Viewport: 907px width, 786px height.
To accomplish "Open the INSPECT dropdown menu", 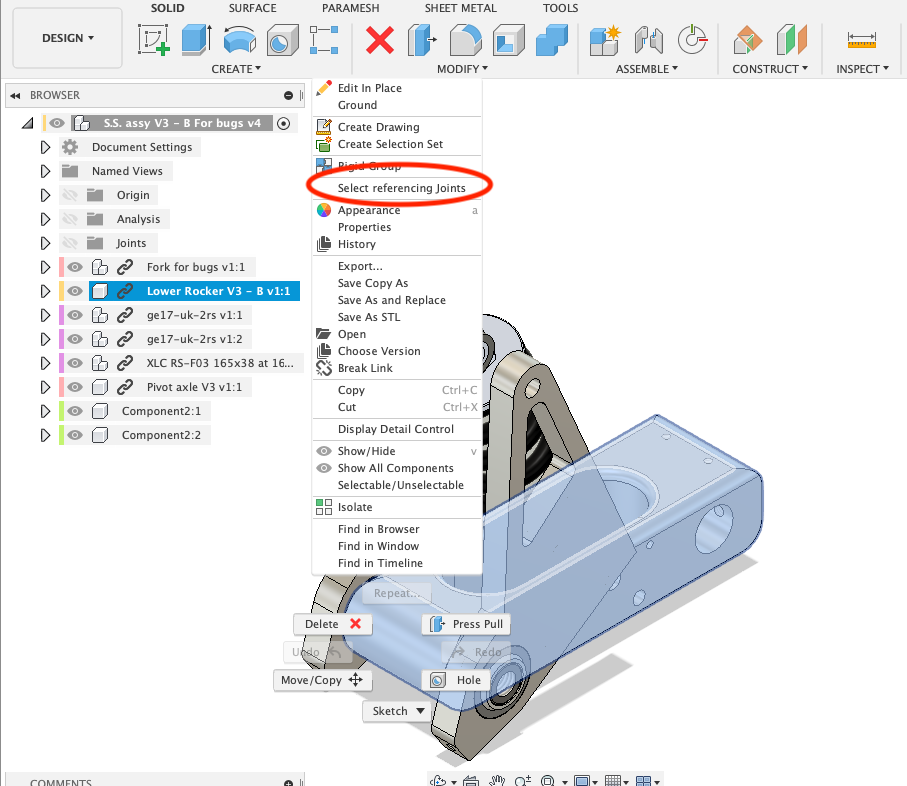I will coord(862,69).
